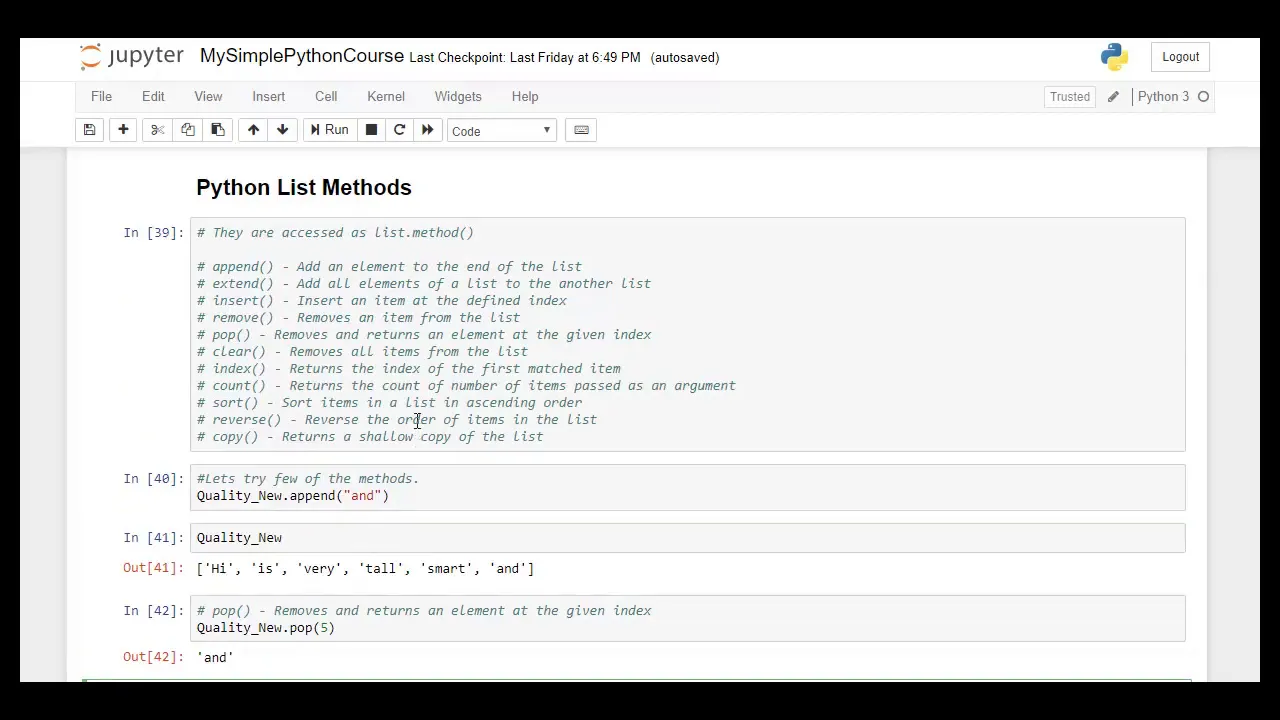Image resolution: width=1280 pixels, height=720 pixels.
Task: Select the Python List Methods heading cell
Action: (x=304, y=188)
